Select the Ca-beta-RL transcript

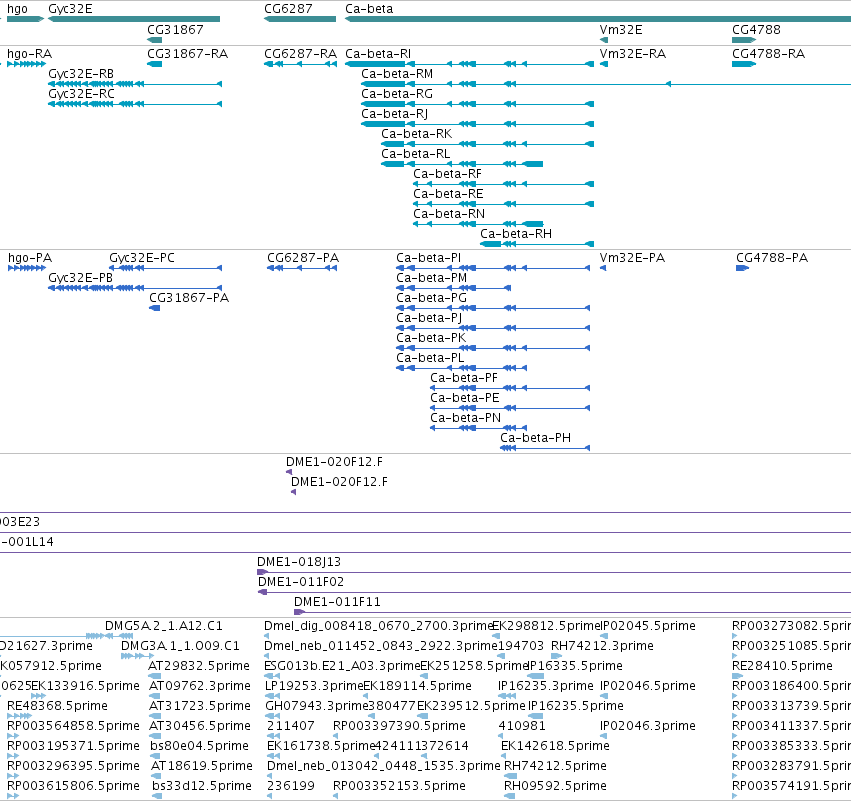(x=462, y=164)
